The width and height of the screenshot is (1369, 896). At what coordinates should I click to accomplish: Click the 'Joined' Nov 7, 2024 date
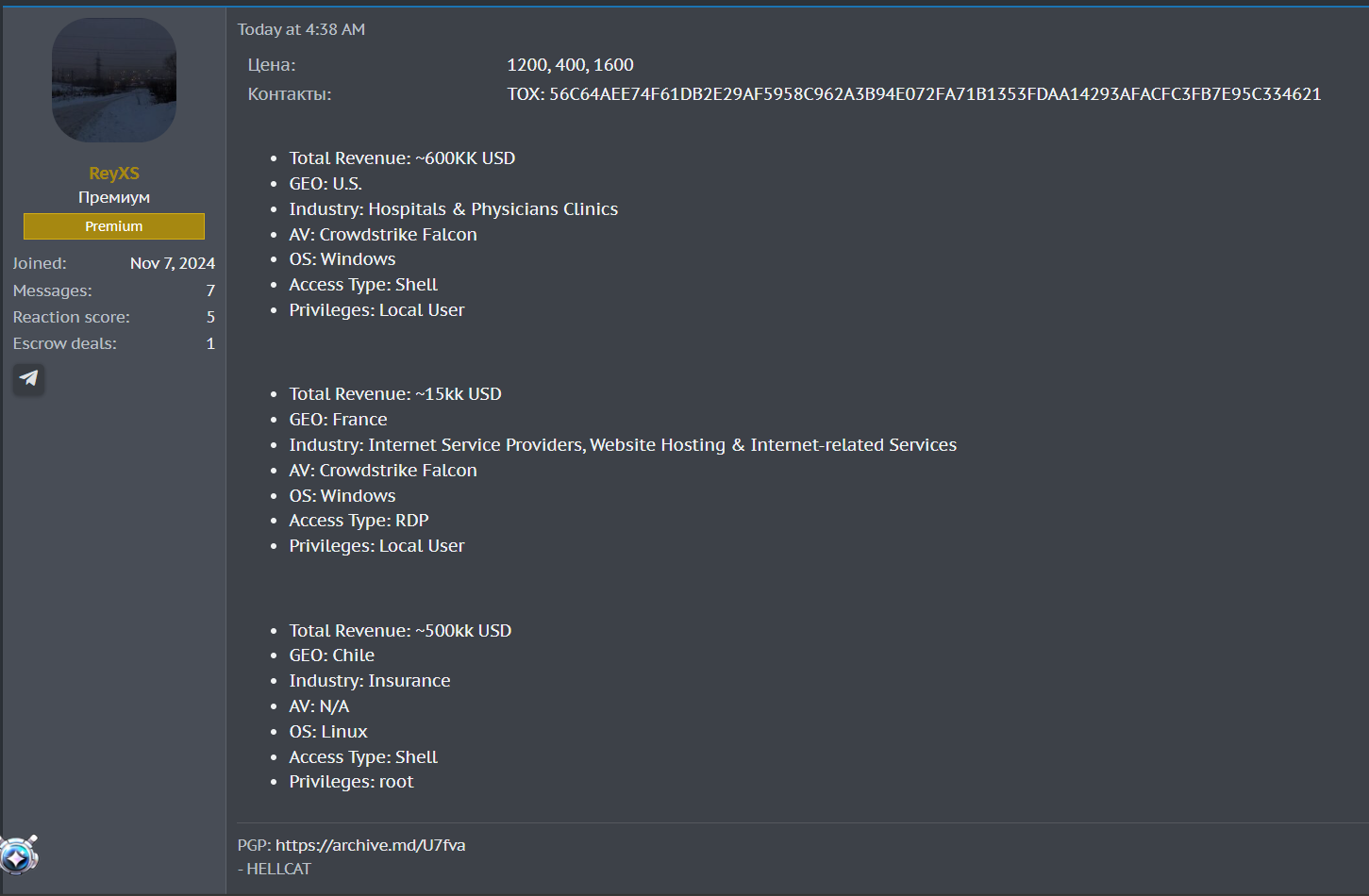(173, 263)
